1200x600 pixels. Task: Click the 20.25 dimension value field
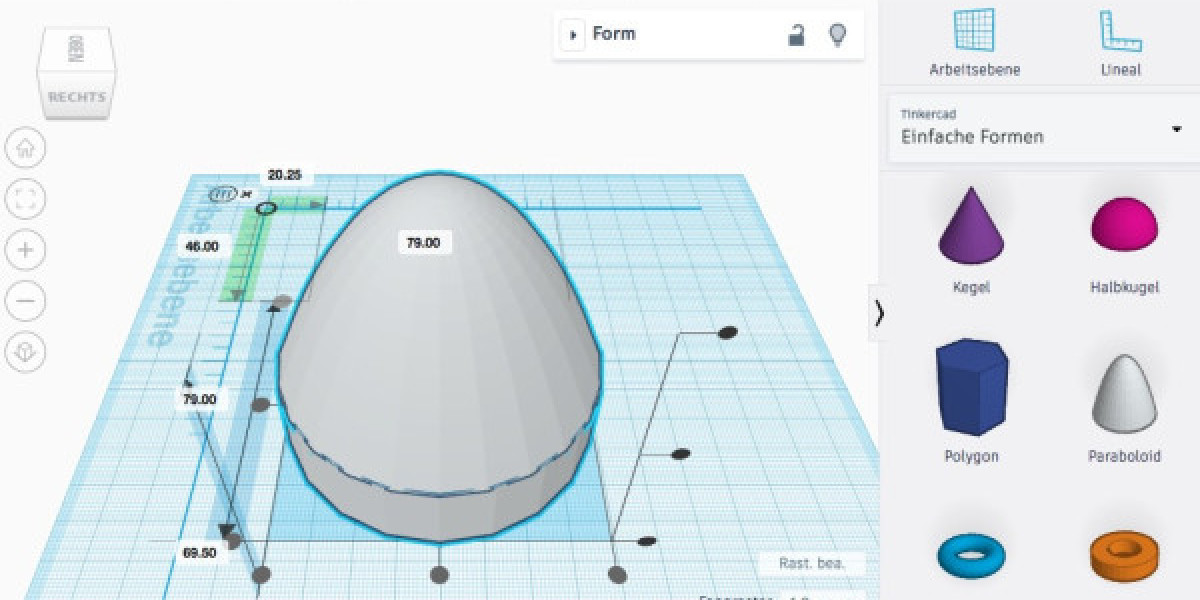pos(285,174)
